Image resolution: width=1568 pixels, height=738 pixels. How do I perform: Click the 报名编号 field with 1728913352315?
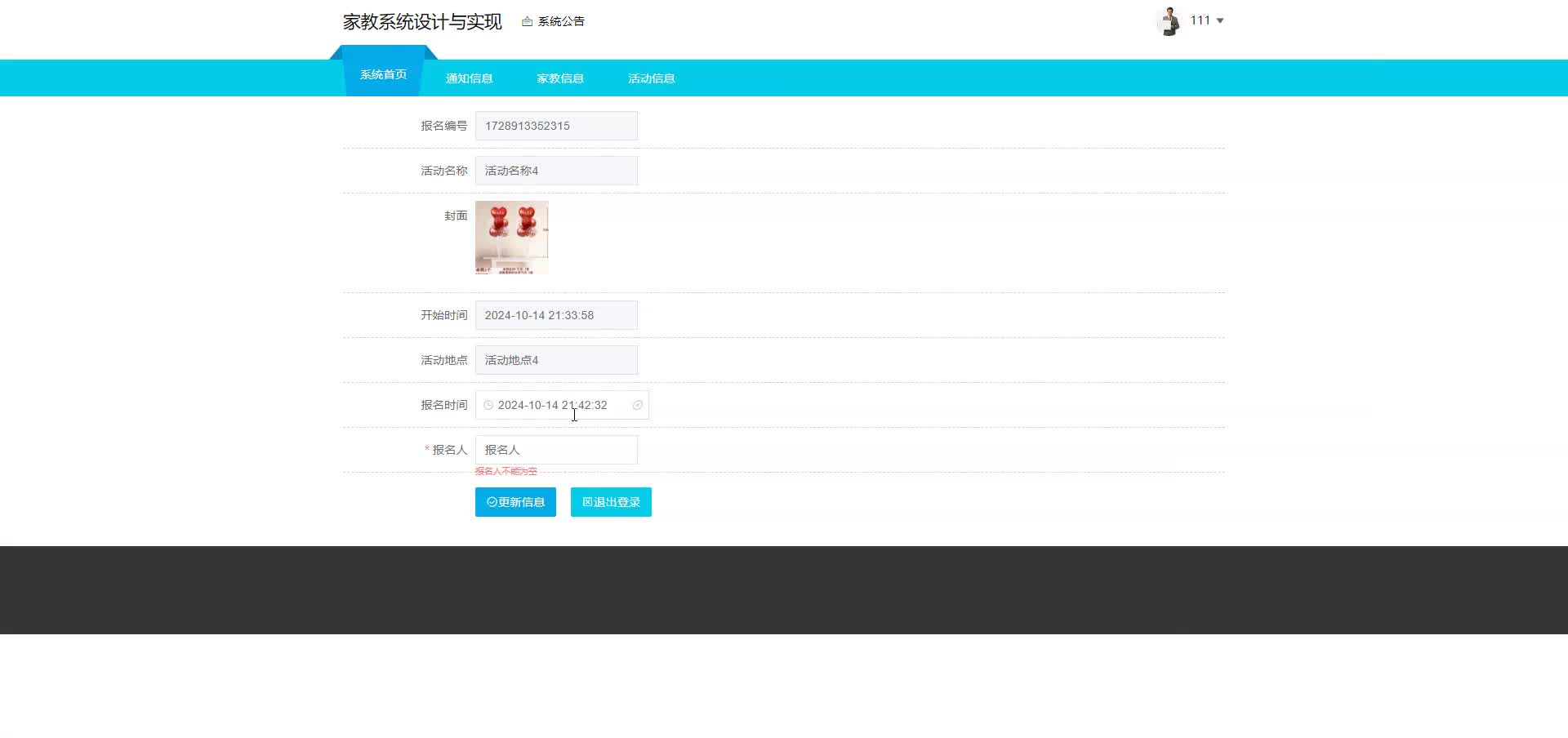[x=556, y=126]
